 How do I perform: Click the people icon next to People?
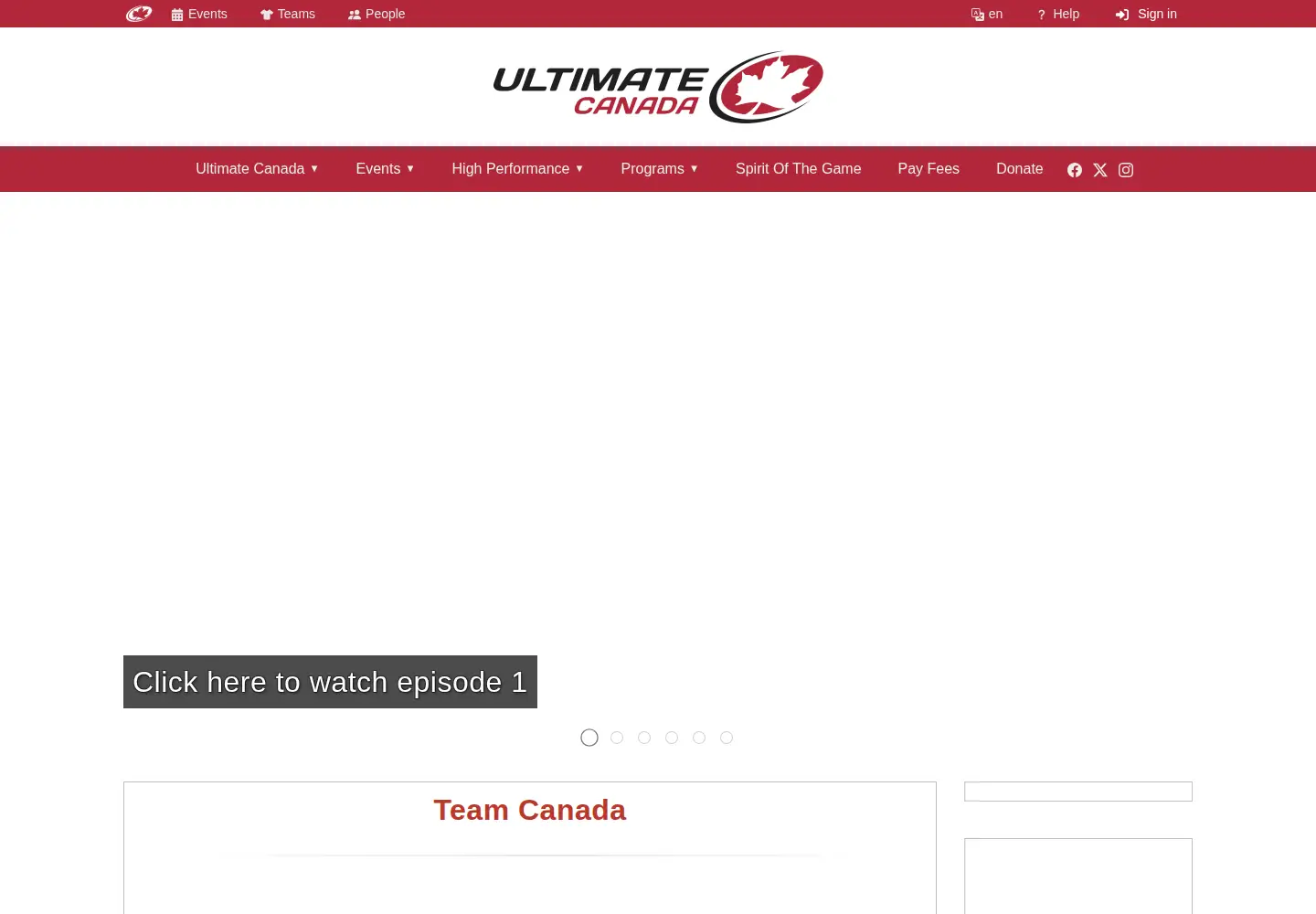[x=355, y=15]
